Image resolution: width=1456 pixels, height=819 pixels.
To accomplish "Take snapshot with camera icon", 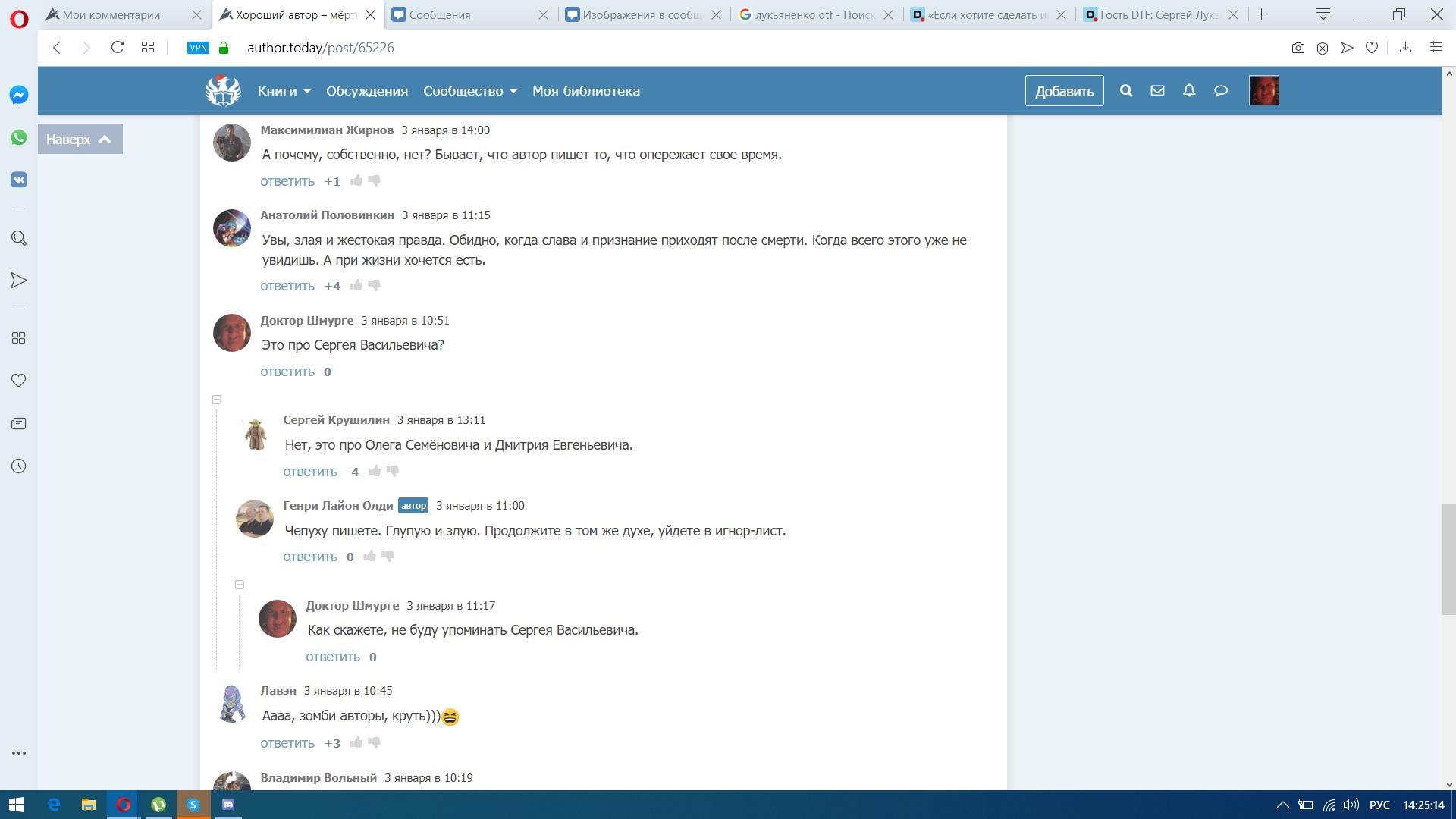I will click(1298, 48).
